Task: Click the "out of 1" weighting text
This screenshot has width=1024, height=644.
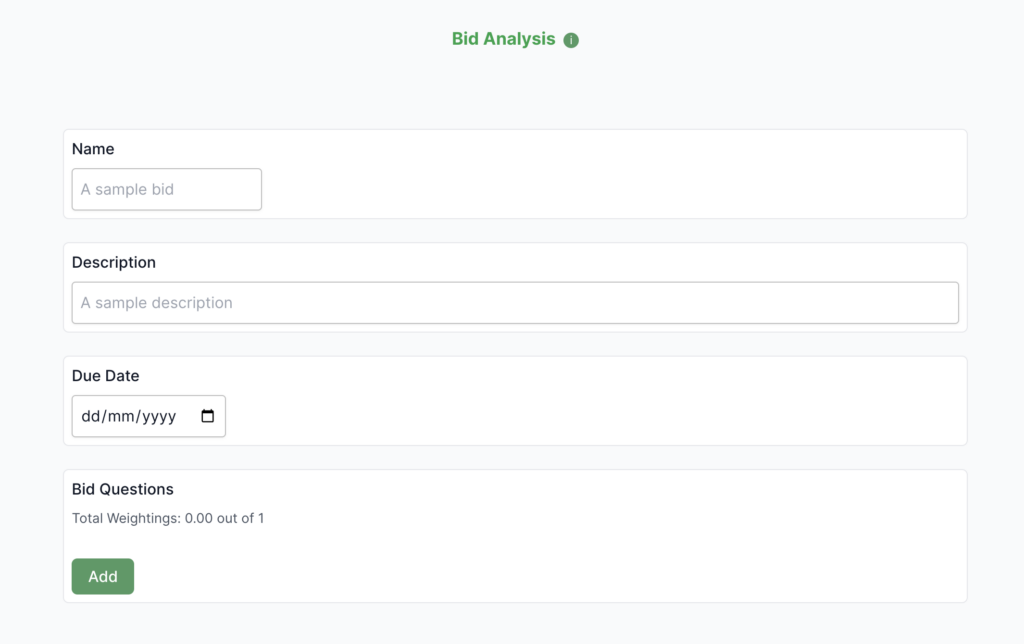Action: point(241,518)
